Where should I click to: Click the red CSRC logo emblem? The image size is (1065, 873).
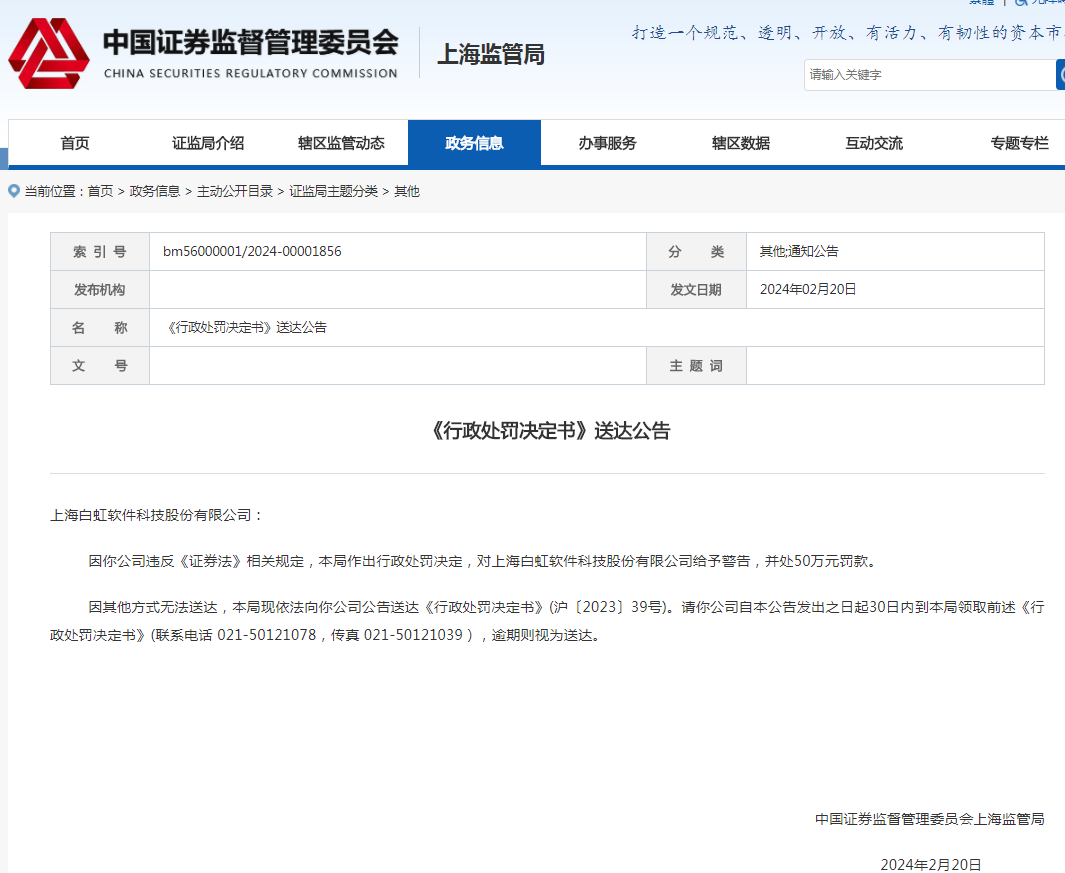tap(48, 53)
